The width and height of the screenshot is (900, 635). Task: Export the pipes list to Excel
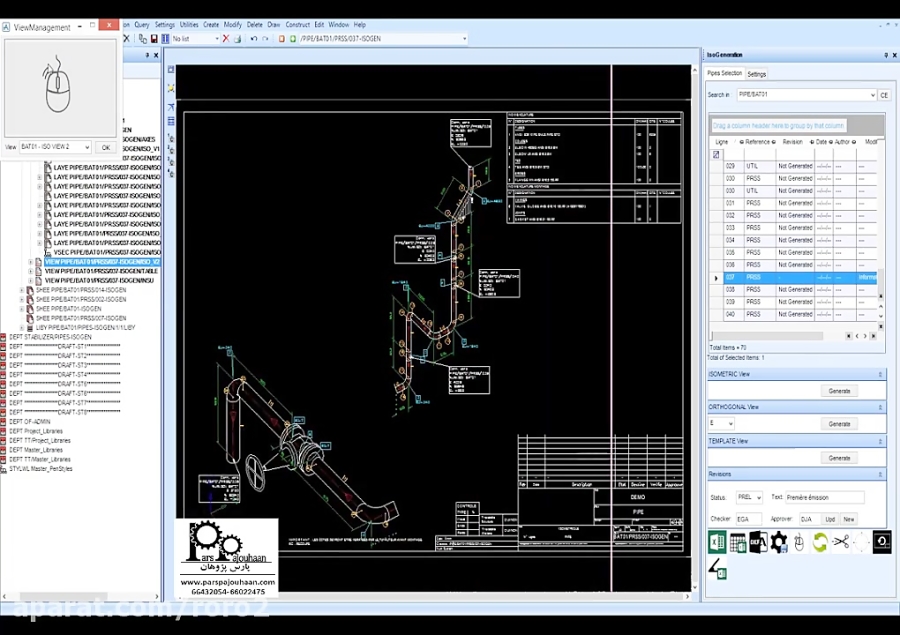(716, 542)
